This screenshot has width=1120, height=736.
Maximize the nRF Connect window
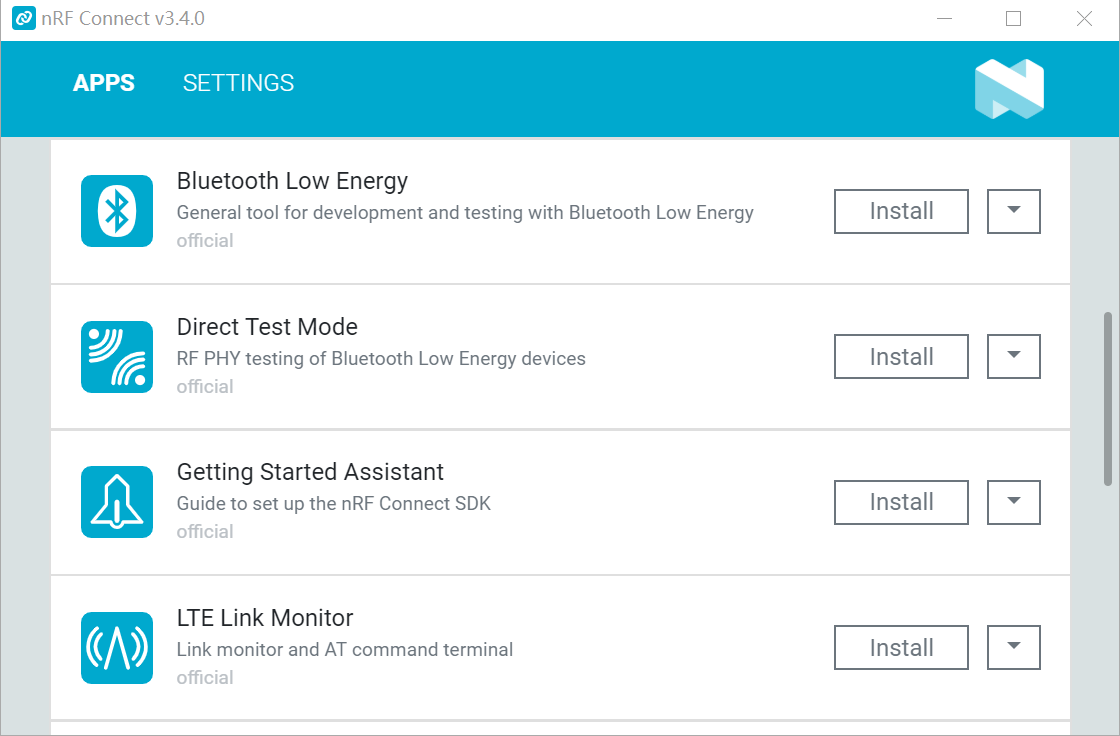(x=1013, y=19)
